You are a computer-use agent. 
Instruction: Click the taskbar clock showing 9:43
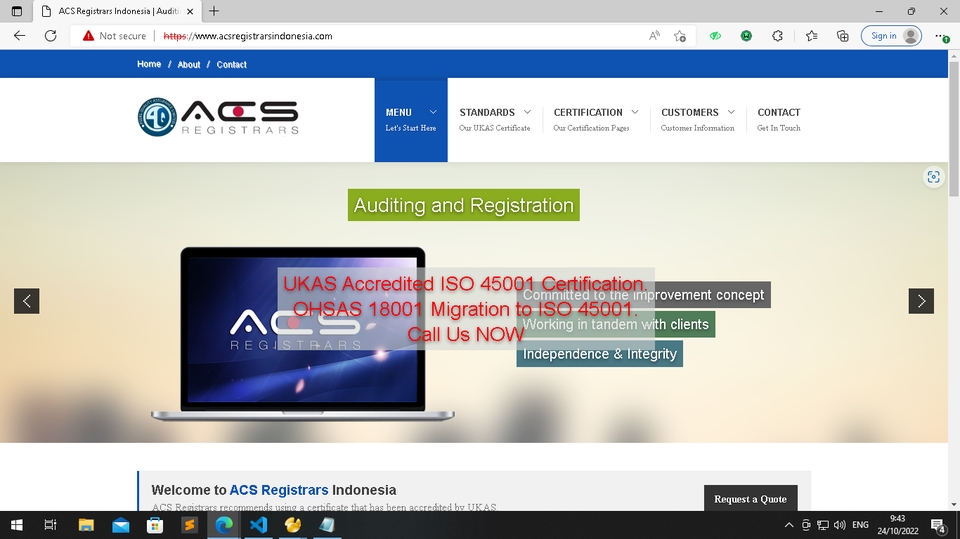click(x=898, y=525)
